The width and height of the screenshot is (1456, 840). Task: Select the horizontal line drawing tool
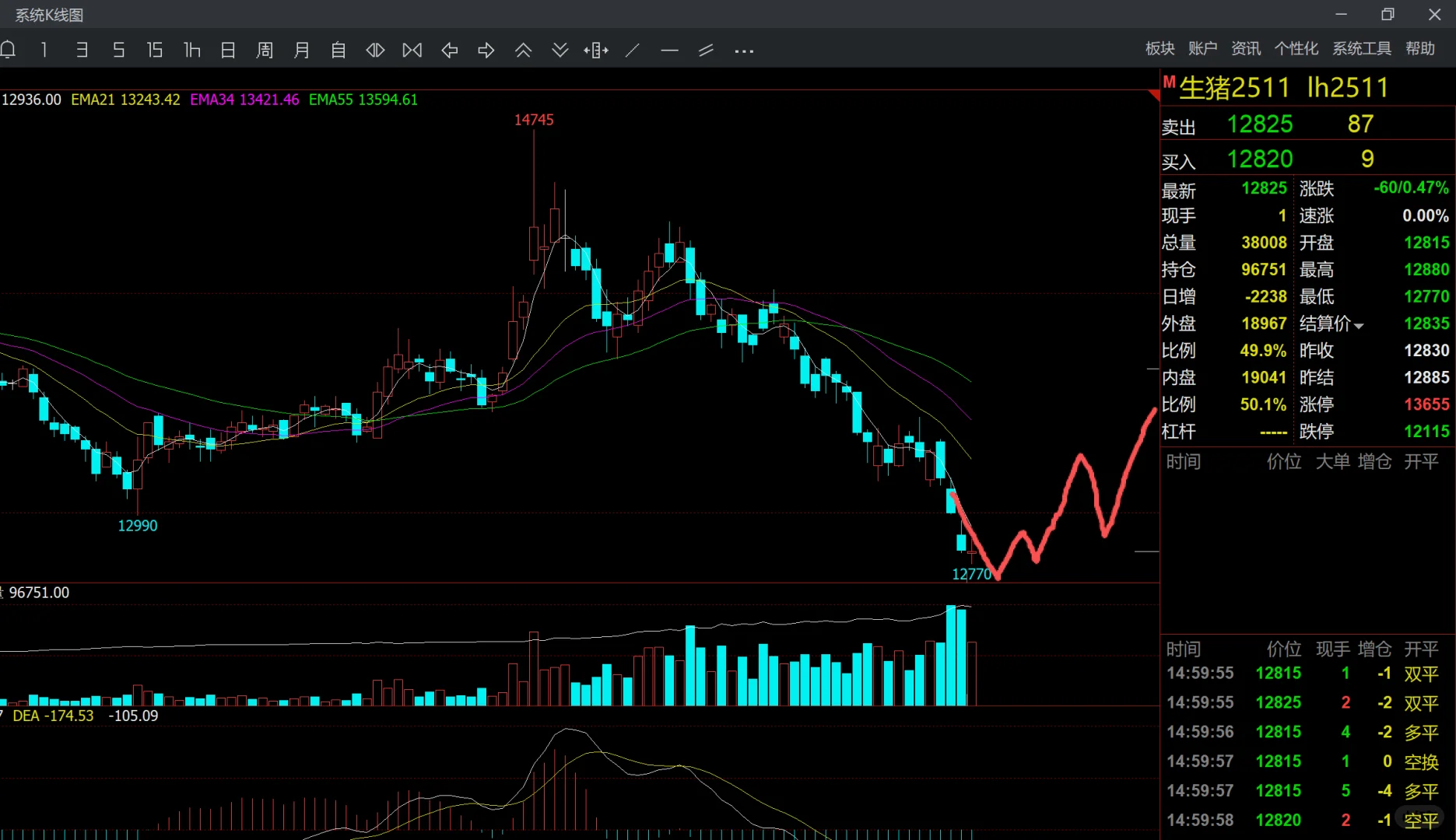(669, 51)
